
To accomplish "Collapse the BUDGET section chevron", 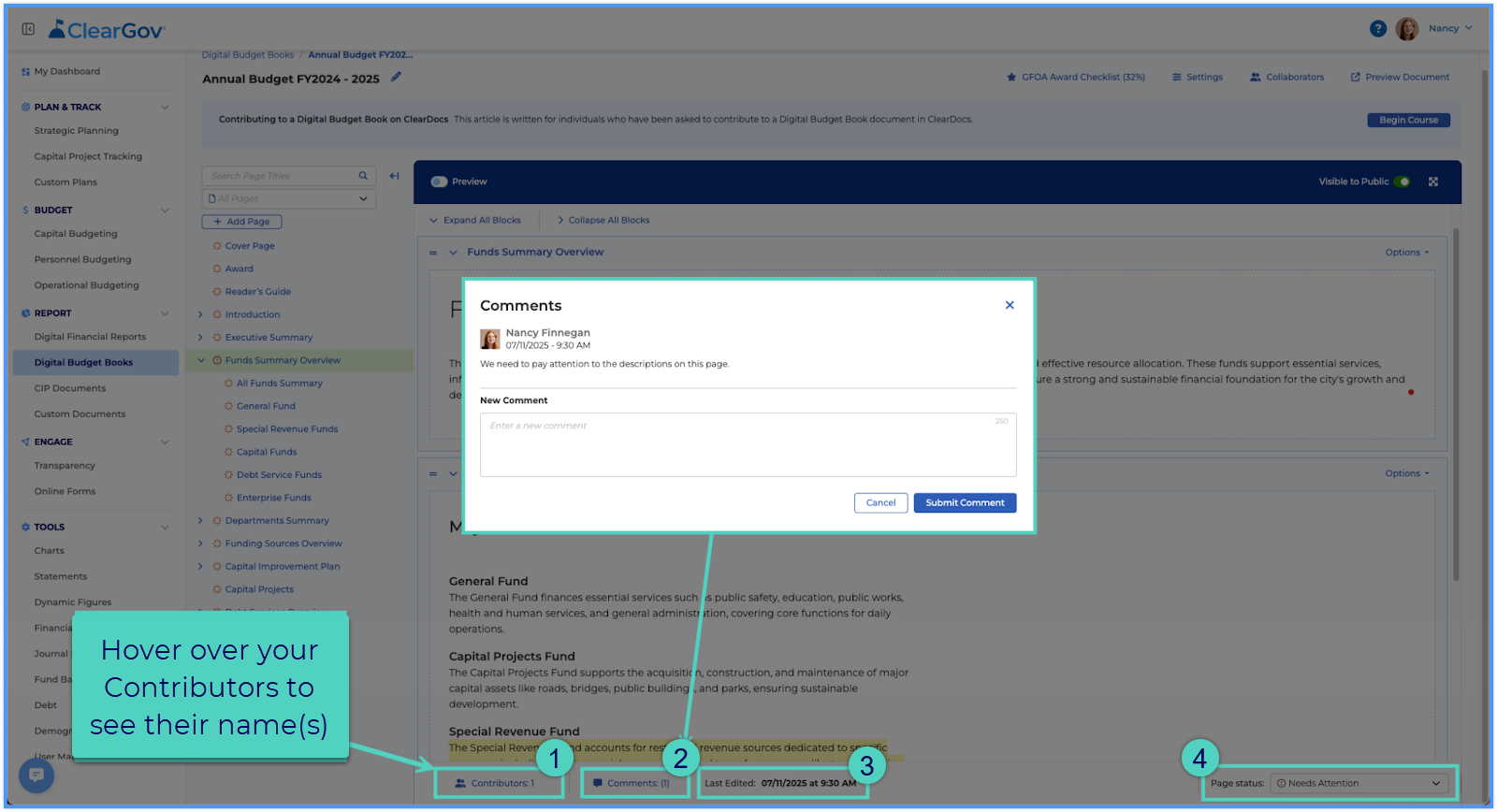I will [165, 210].
